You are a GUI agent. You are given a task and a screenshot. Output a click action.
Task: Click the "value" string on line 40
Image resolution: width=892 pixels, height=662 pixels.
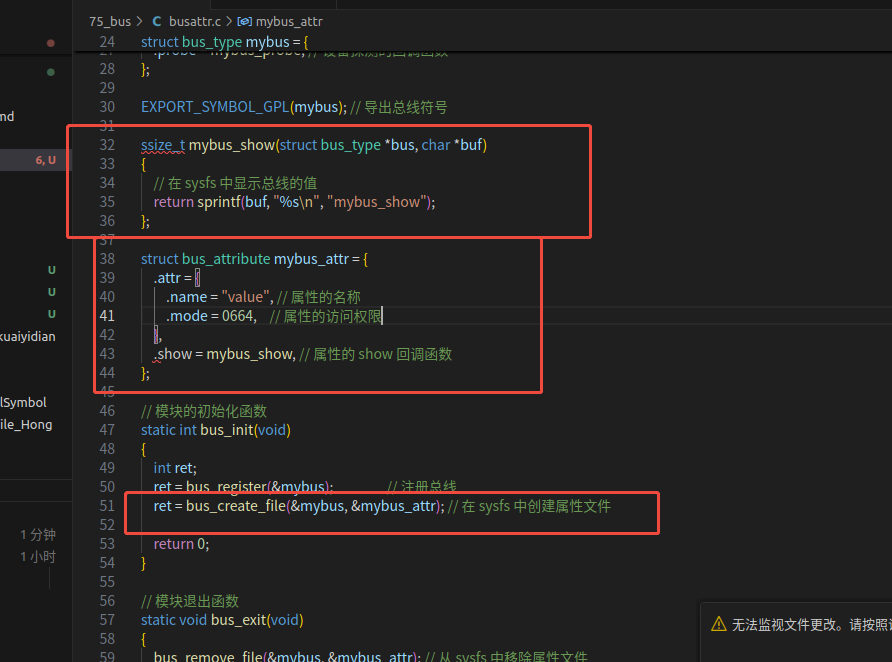[246, 297]
